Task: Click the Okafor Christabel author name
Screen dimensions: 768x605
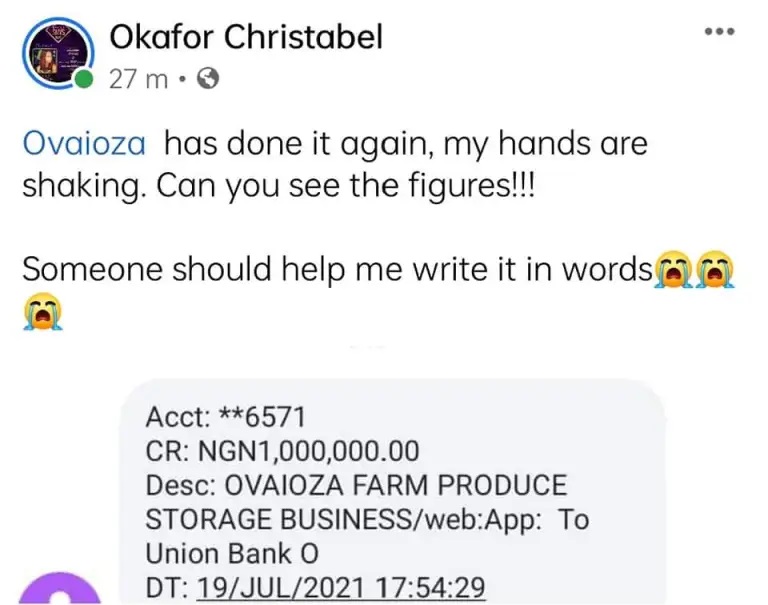Action: pyautogui.click(x=245, y=38)
